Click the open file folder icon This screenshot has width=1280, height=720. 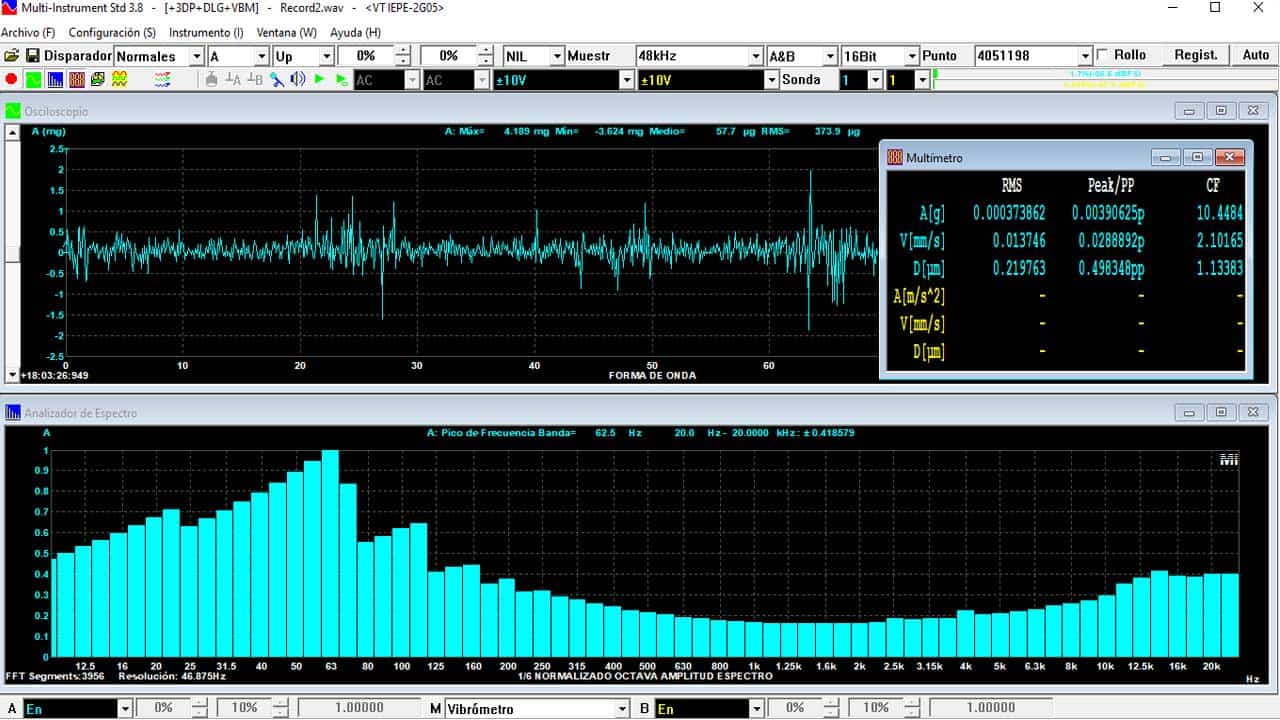pyautogui.click(x=12, y=56)
